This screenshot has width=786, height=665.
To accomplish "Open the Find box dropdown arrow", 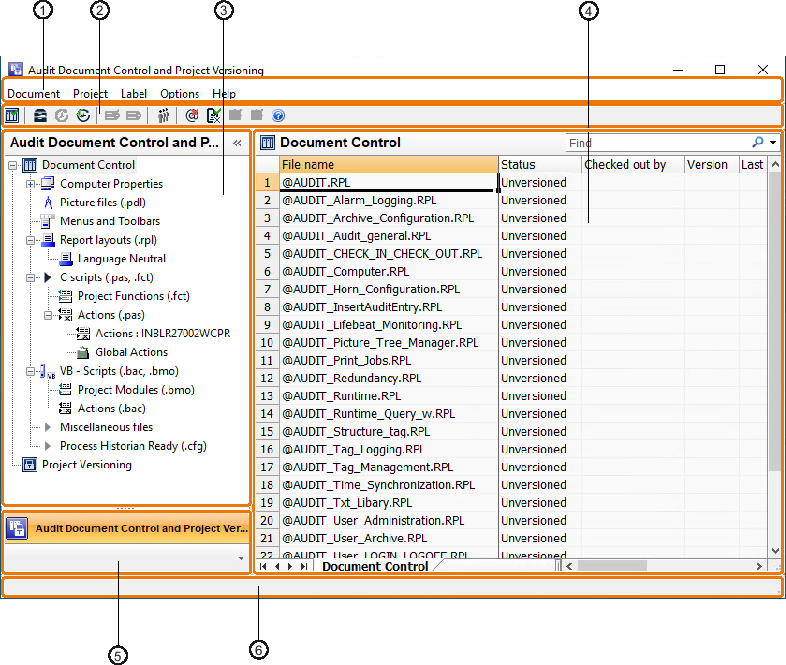I will click(773, 143).
